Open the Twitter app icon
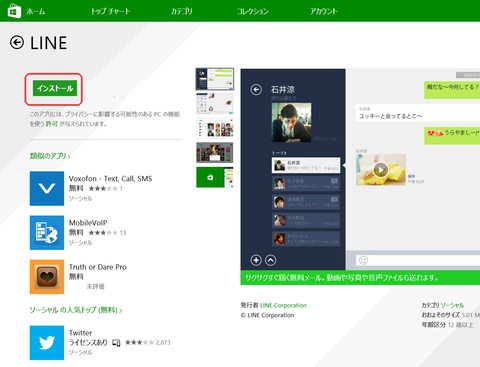 click(x=47, y=343)
